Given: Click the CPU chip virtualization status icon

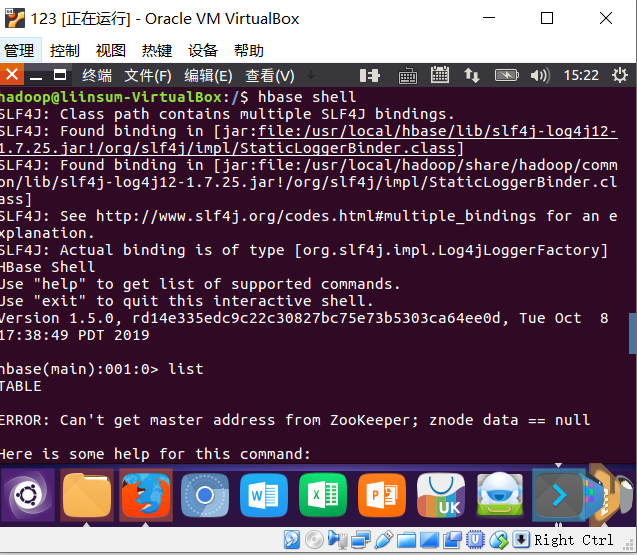Looking at the screenshot, I should coord(475,540).
